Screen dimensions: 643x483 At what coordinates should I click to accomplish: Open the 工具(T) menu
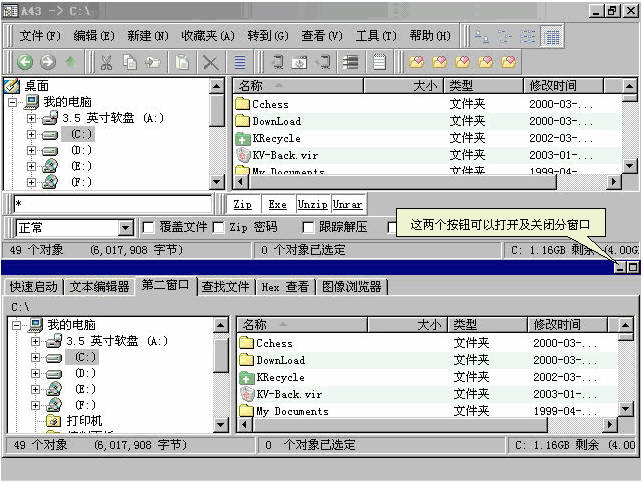tap(376, 36)
